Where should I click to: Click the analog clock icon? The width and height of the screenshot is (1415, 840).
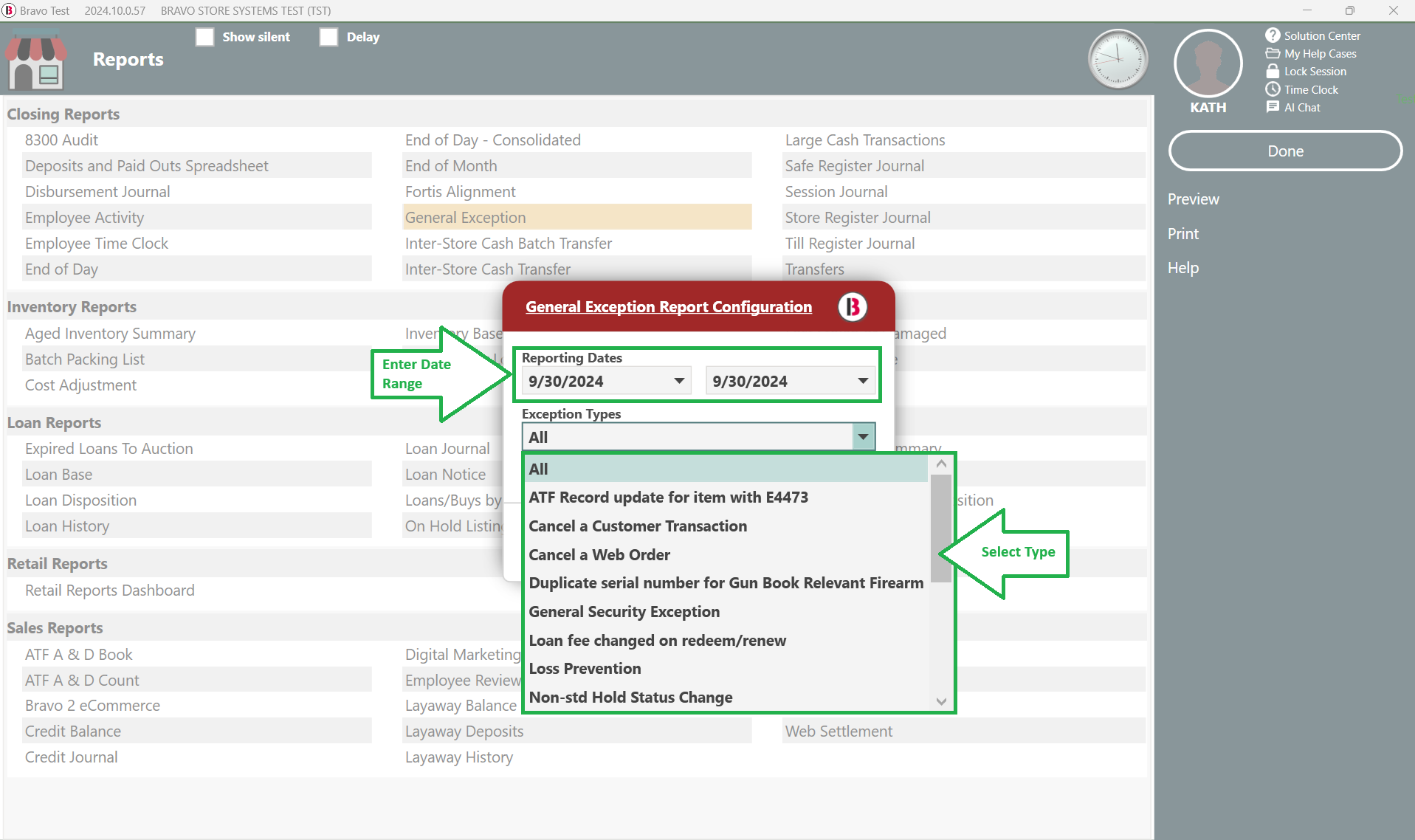(x=1118, y=59)
